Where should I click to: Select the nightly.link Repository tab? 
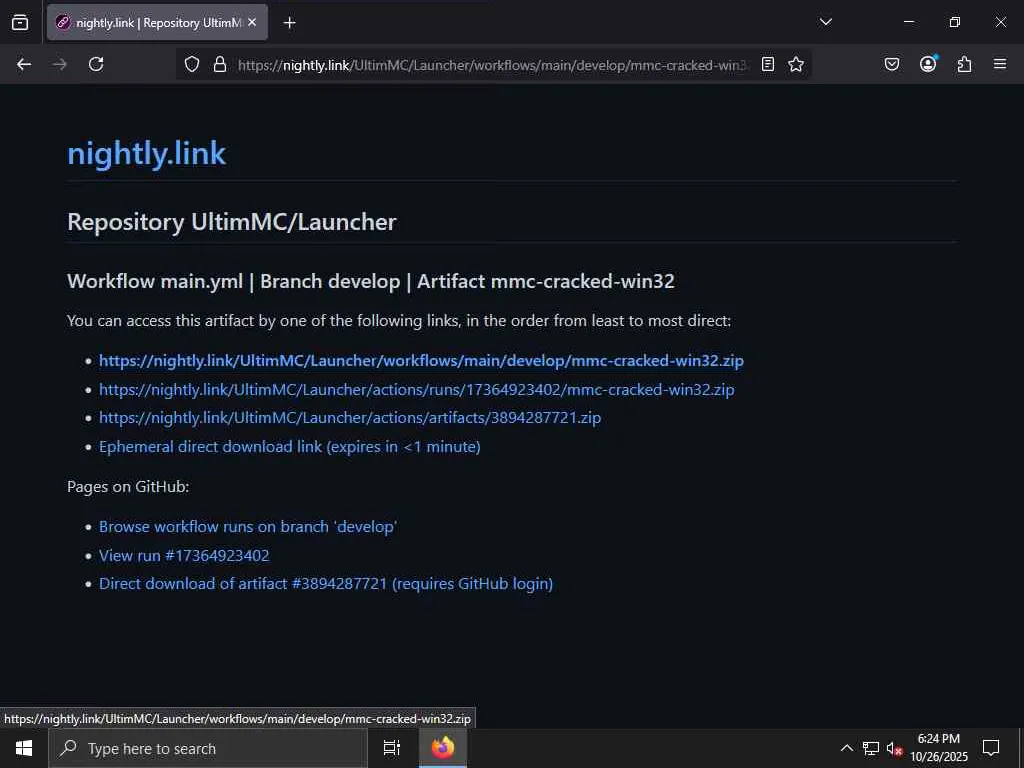tap(157, 22)
